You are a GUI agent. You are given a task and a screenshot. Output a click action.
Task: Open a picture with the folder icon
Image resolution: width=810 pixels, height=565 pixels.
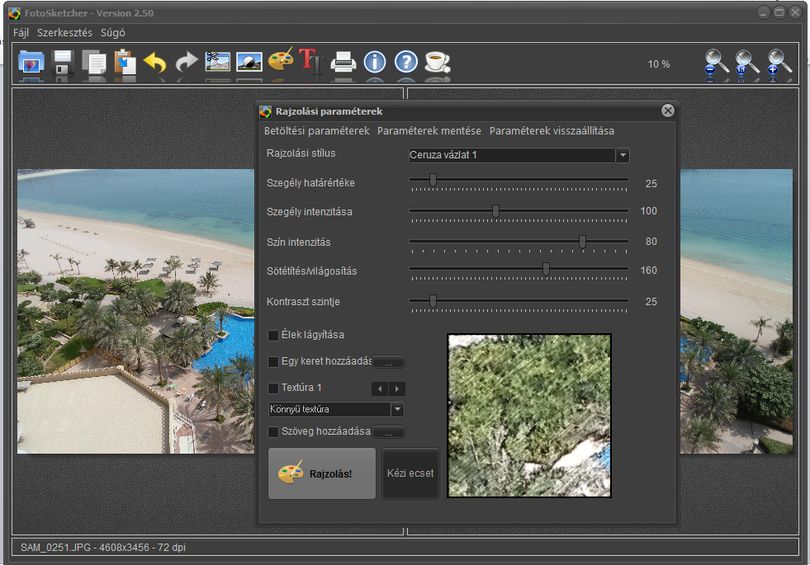click(31, 62)
